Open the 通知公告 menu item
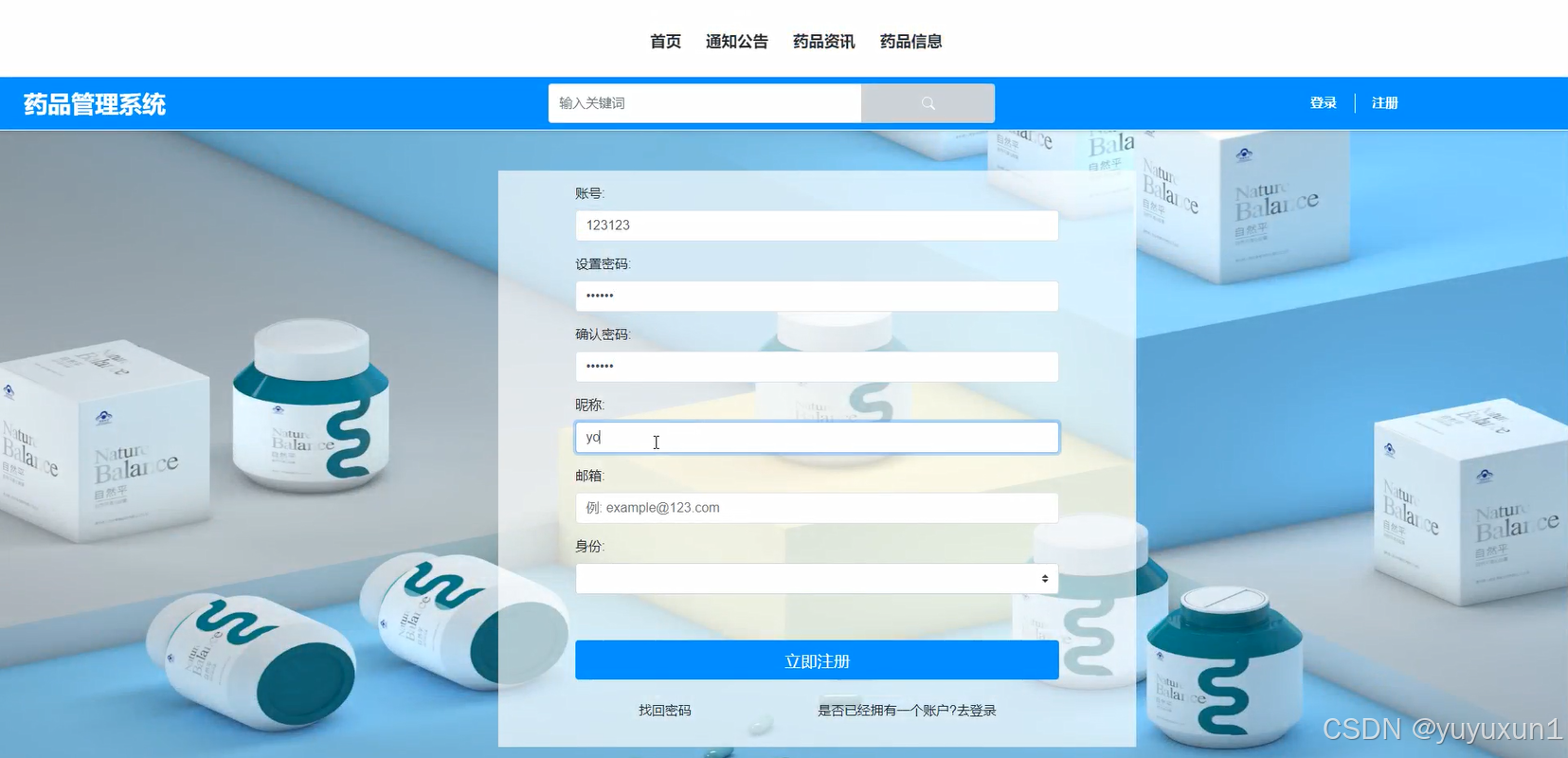 [x=736, y=42]
